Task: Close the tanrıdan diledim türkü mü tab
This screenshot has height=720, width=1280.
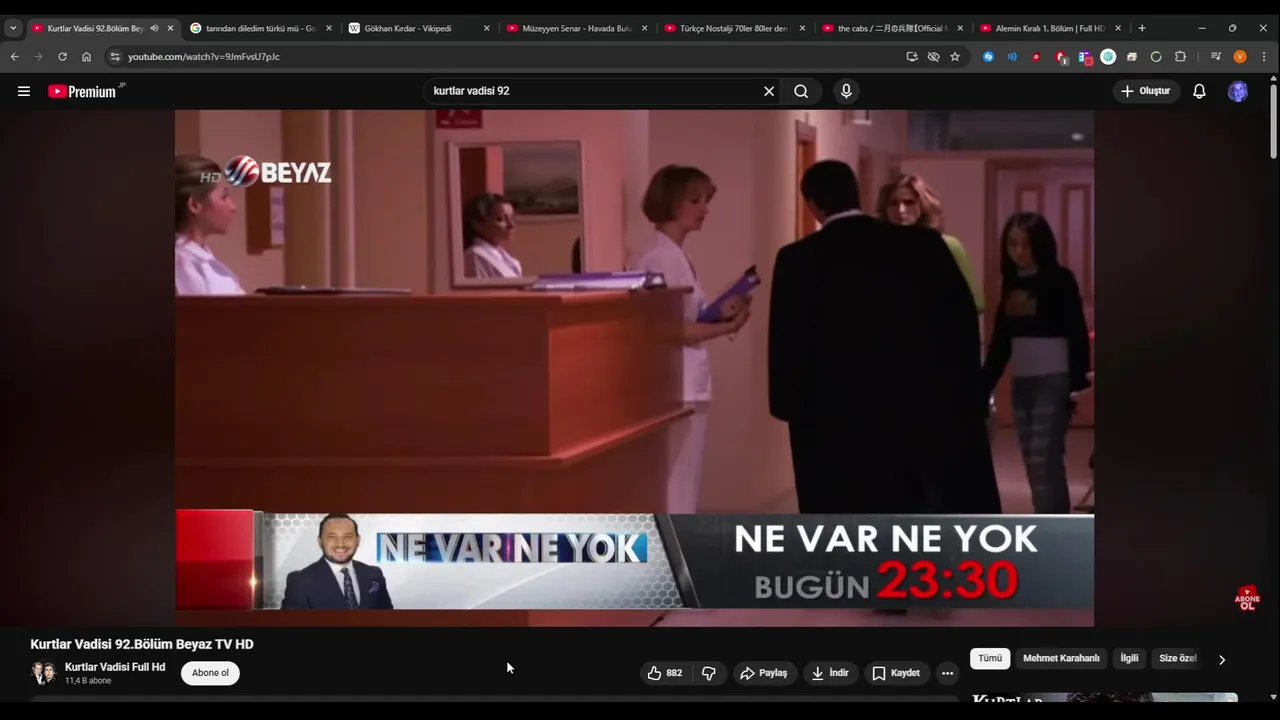Action: coord(329,28)
